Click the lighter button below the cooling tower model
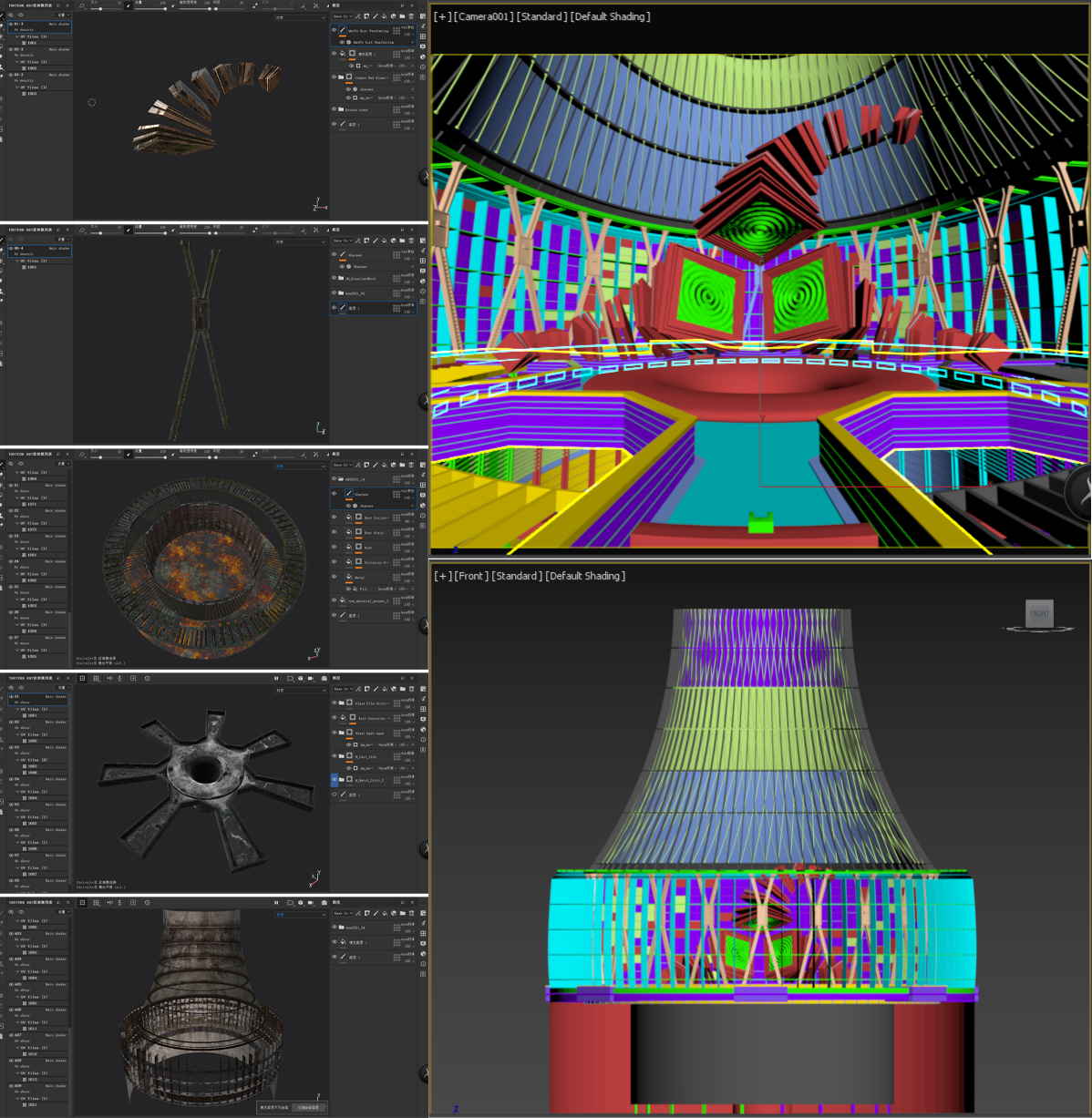Image resolution: width=1092 pixels, height=1118 pixels. tap(308, 1107)
